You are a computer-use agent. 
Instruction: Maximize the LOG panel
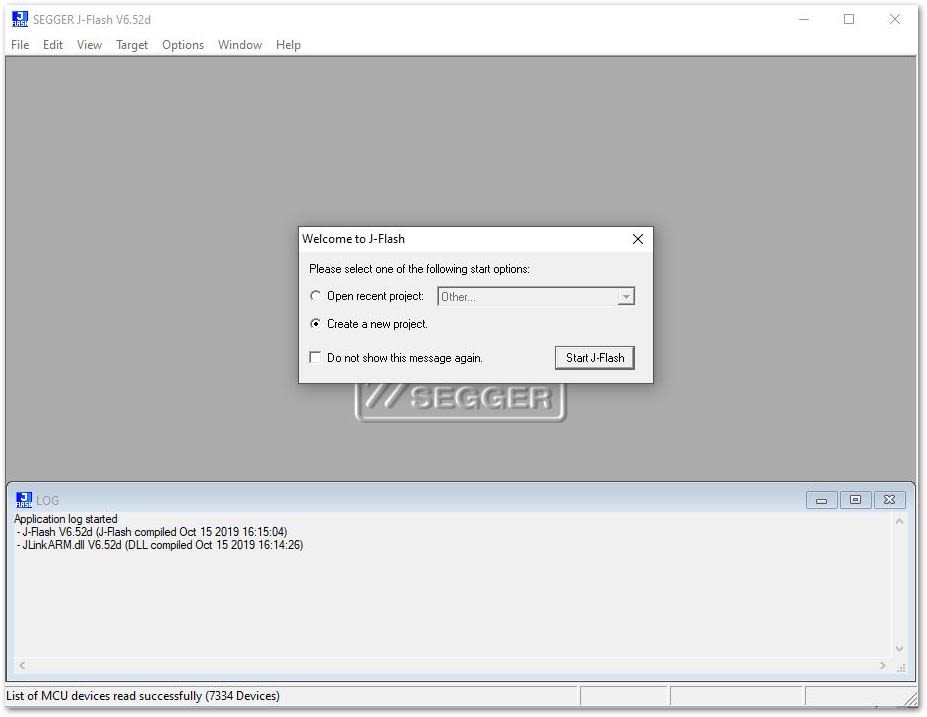click(855, 500)
